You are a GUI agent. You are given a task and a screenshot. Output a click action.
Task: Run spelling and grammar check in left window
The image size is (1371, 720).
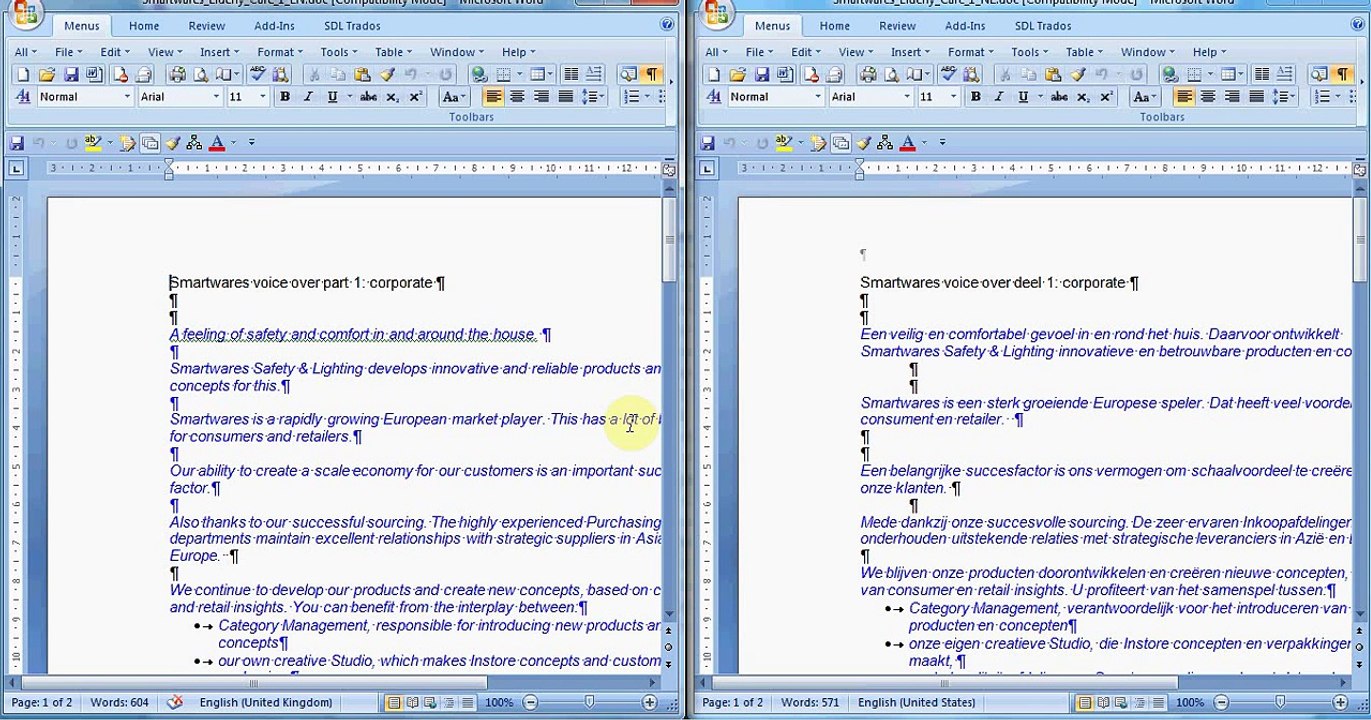257,74
